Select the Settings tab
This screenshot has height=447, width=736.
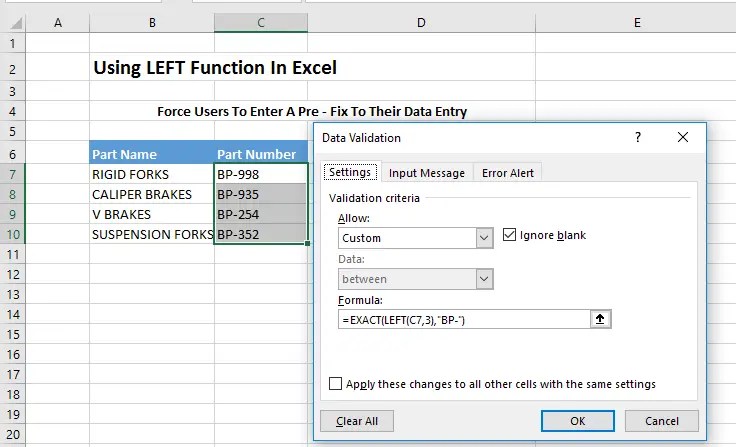pos(350,173)
